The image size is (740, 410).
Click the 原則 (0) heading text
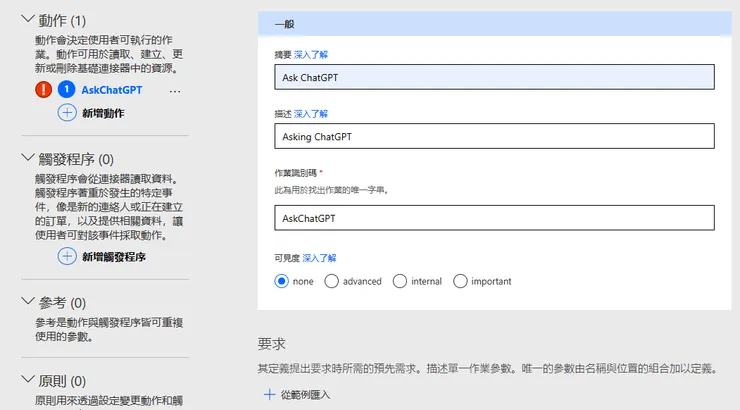[x=62, y=381]
